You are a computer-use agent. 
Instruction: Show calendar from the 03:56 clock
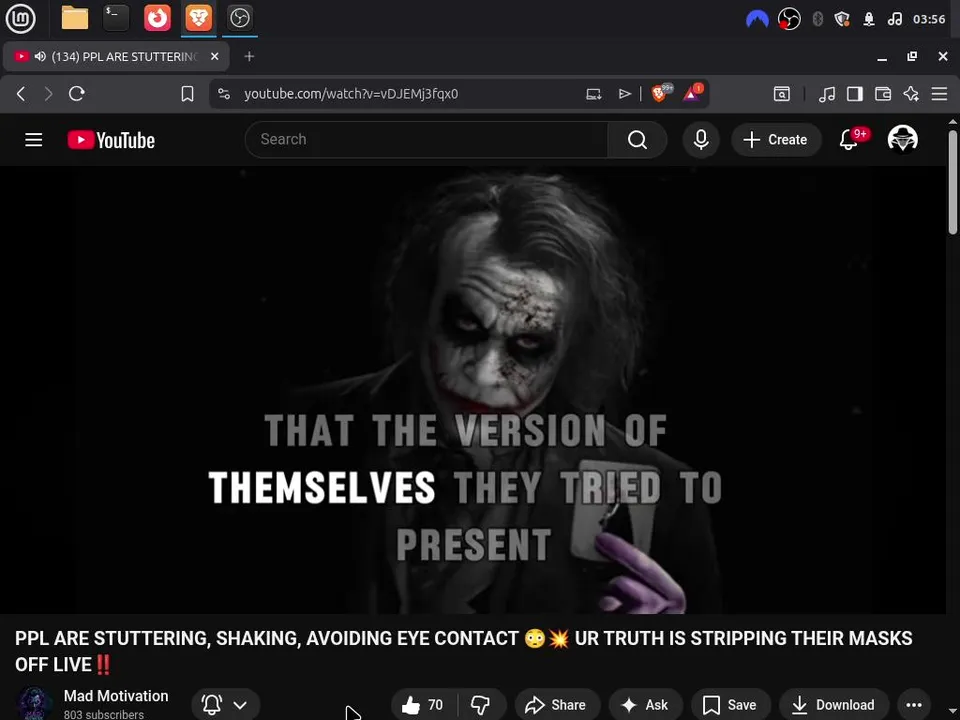929,20
